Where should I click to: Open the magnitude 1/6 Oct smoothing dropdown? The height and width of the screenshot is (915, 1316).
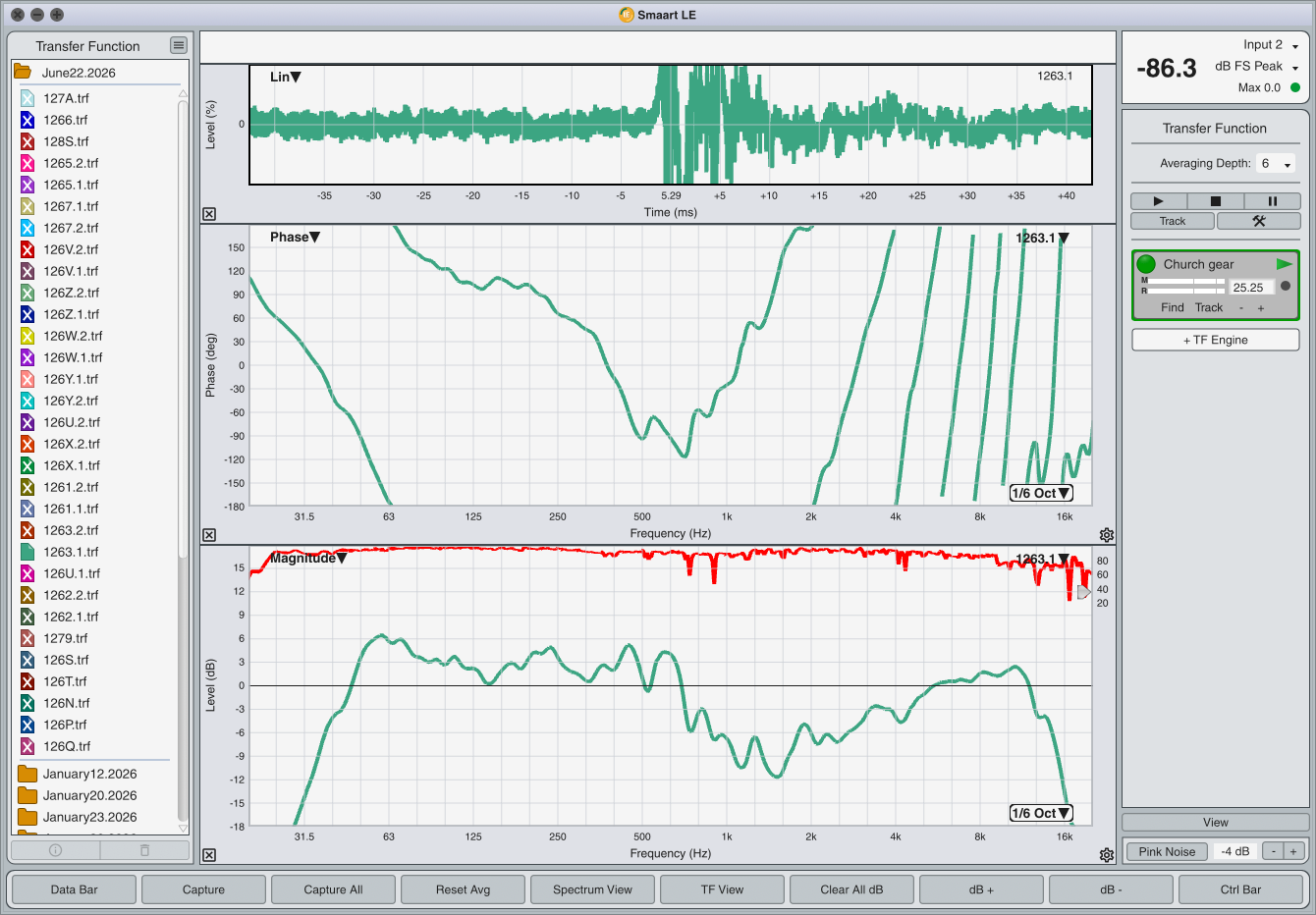point(1041,813)
